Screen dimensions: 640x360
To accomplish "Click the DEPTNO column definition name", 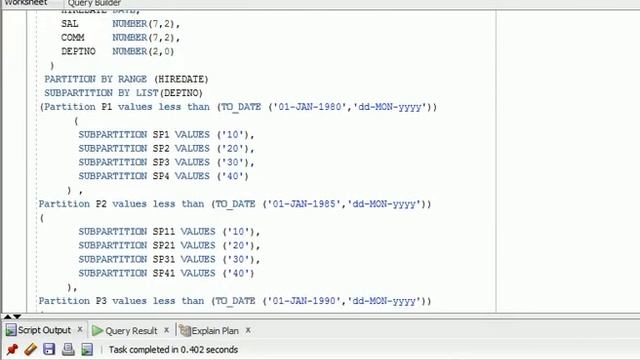I will [x=78, y=51].
